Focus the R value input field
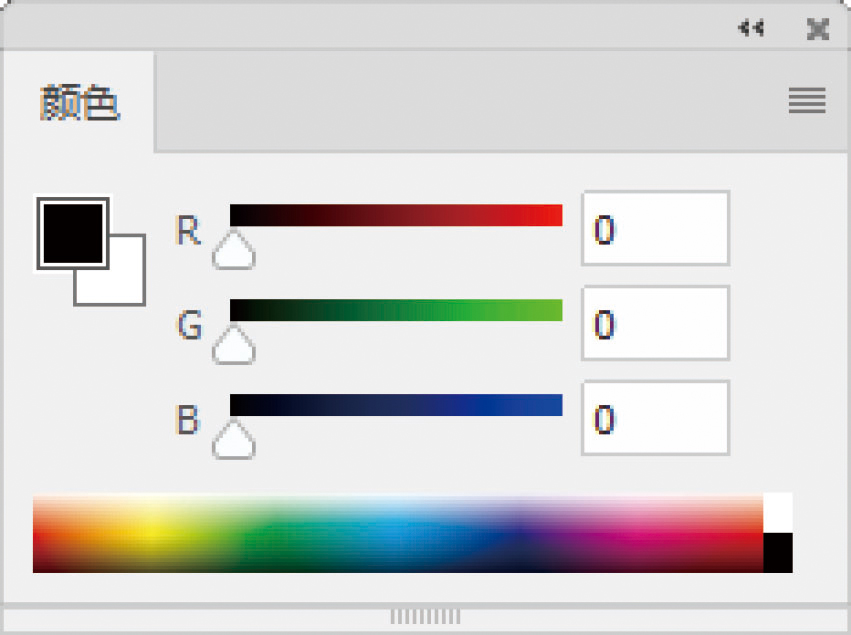The height and width of the screenshot is (635, 851). click(655, 229)
